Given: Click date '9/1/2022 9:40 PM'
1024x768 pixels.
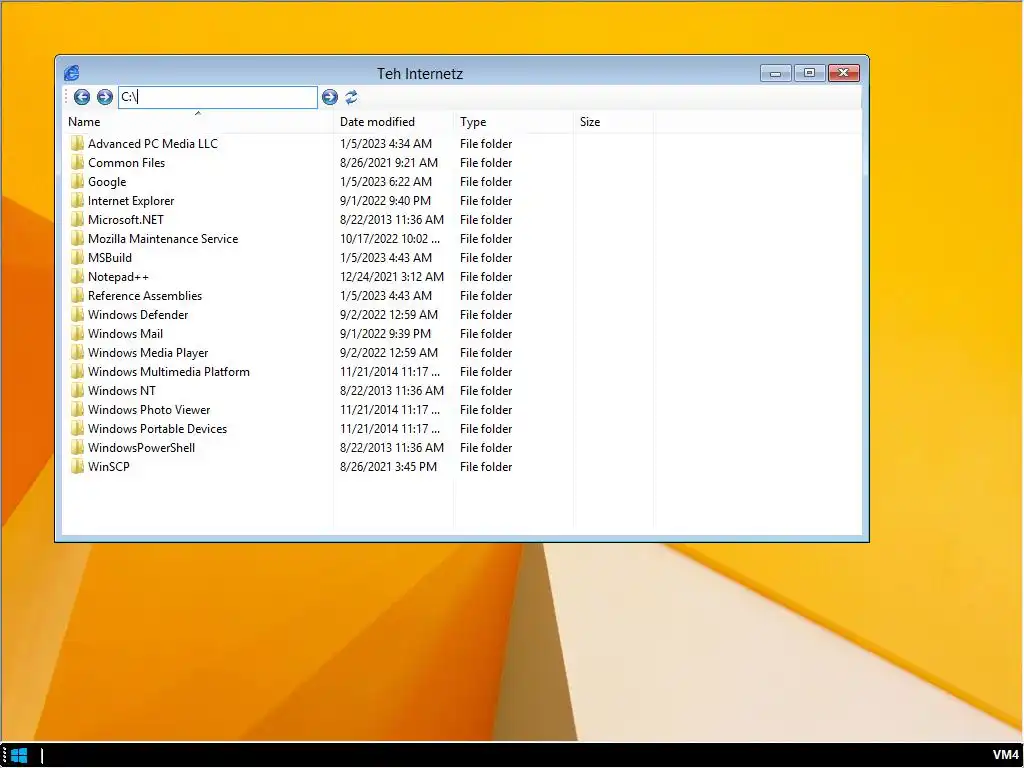Looking at the screenshot, I should click(x=385, y=200).
